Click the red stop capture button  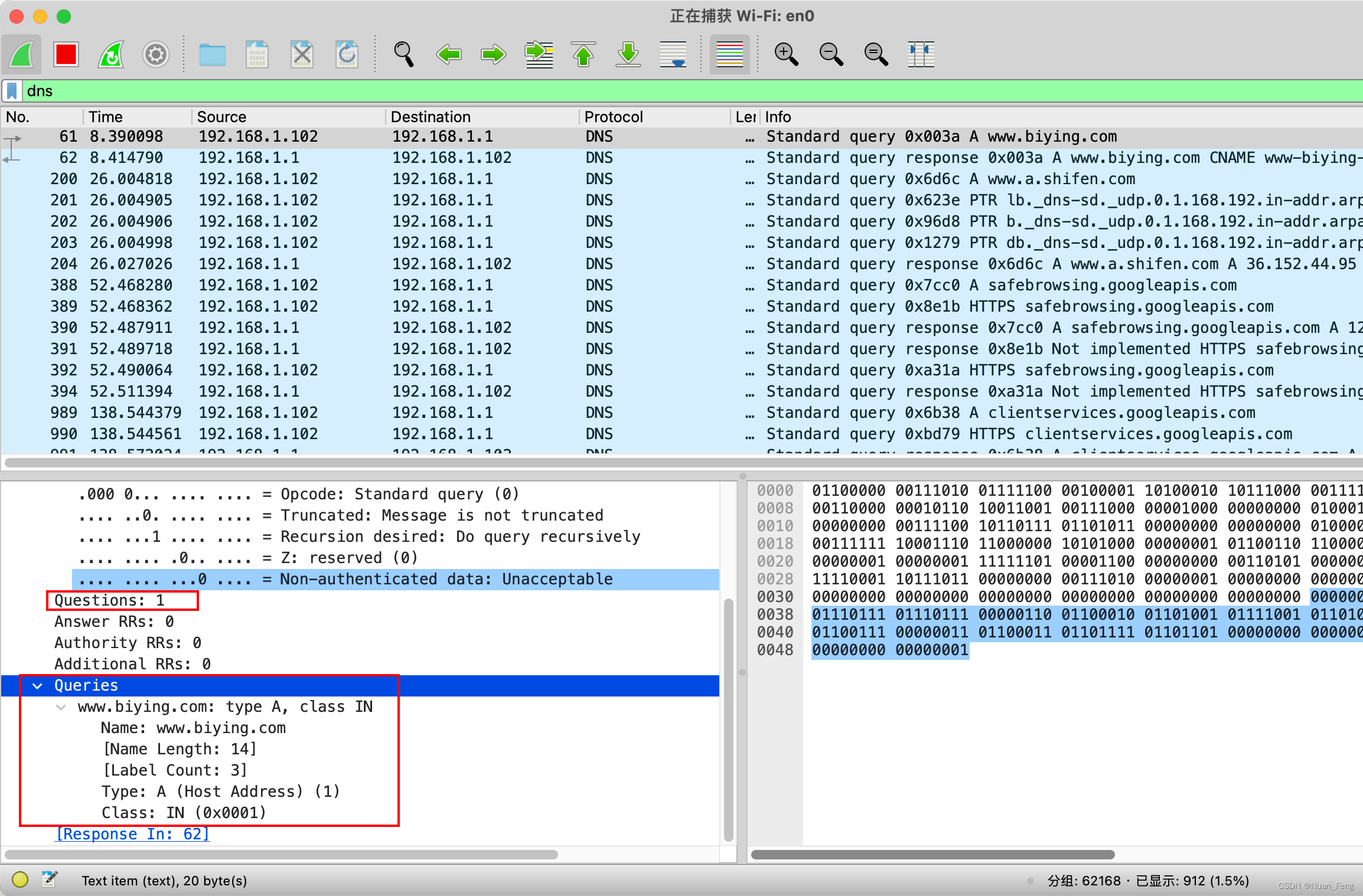pyautogui.click(x=66, y=55)
